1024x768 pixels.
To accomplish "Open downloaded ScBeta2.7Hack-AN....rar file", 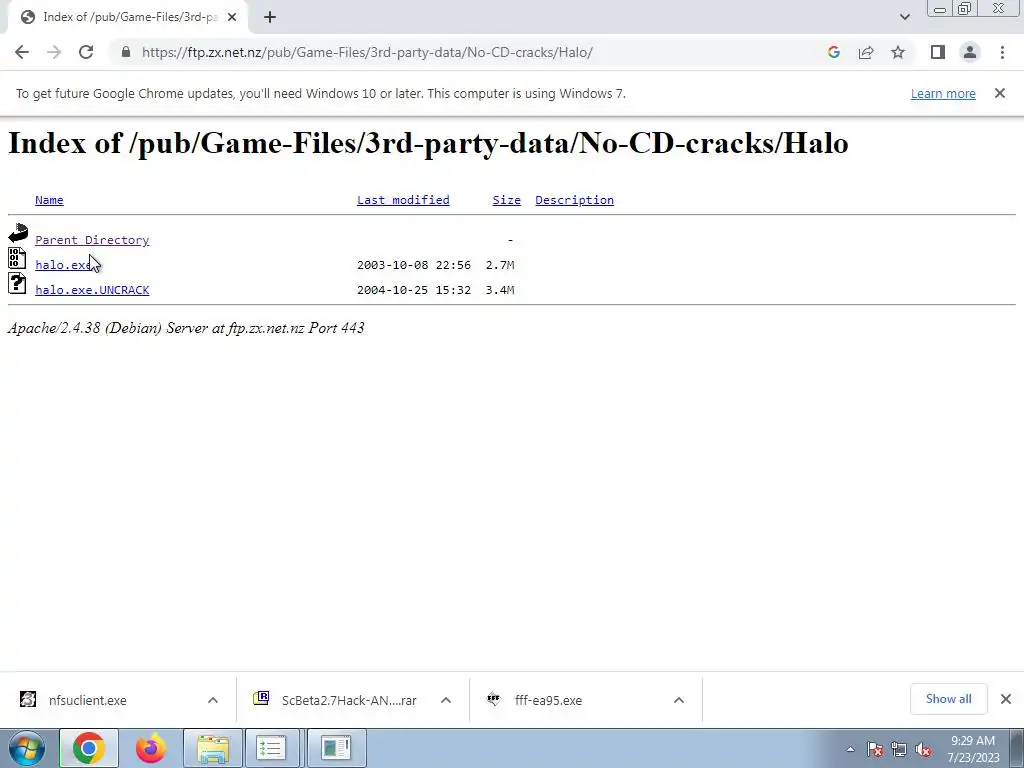I will 349,700.
